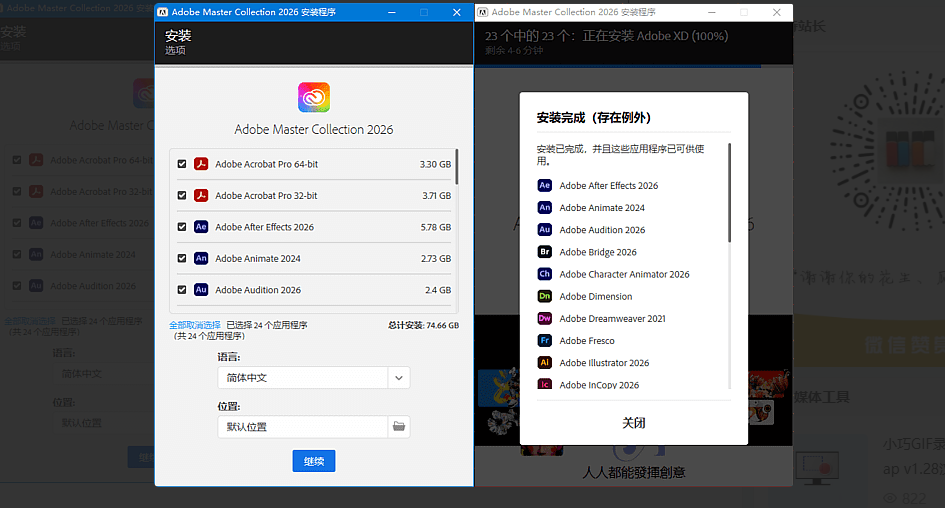Uncheck Adobe Acrobat Pro 32-bit checkbox
The image size is (945, 508).
coord(182,196)
